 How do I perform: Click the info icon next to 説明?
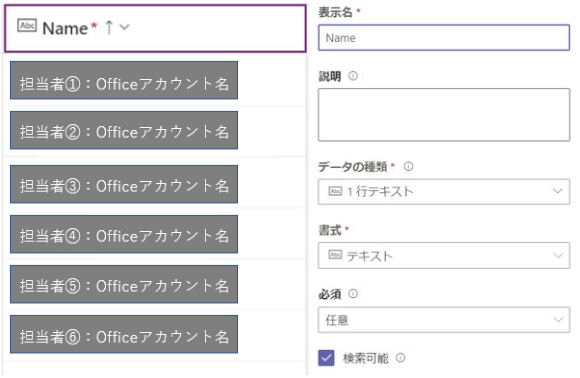coord(353,76)
